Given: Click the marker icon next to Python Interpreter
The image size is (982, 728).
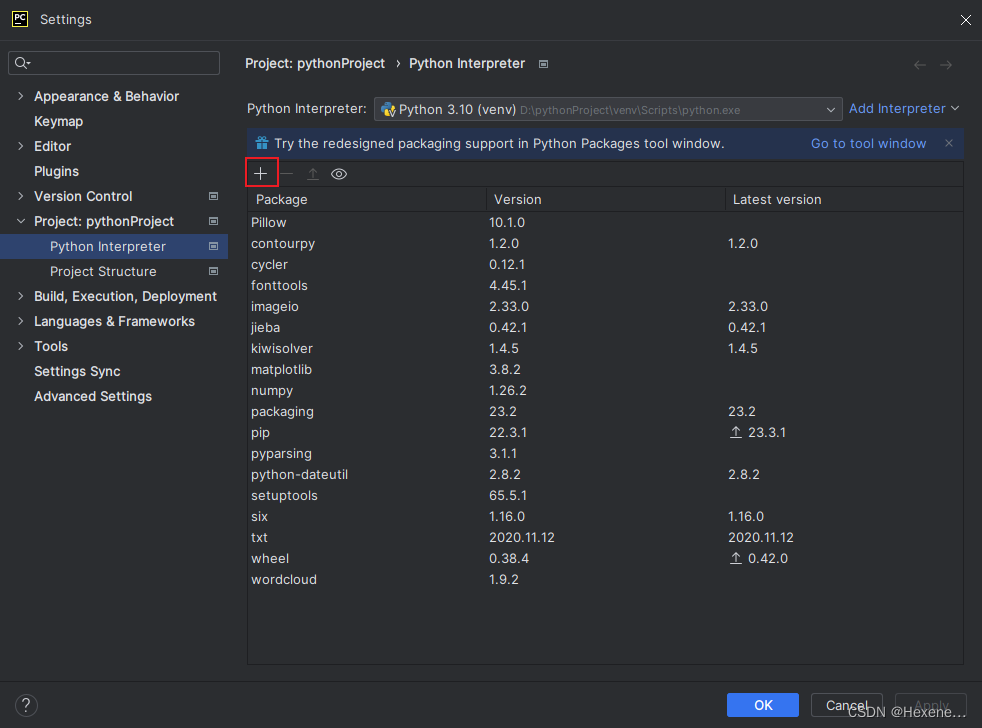Looking at the screenshot, I should click(214, 246).
